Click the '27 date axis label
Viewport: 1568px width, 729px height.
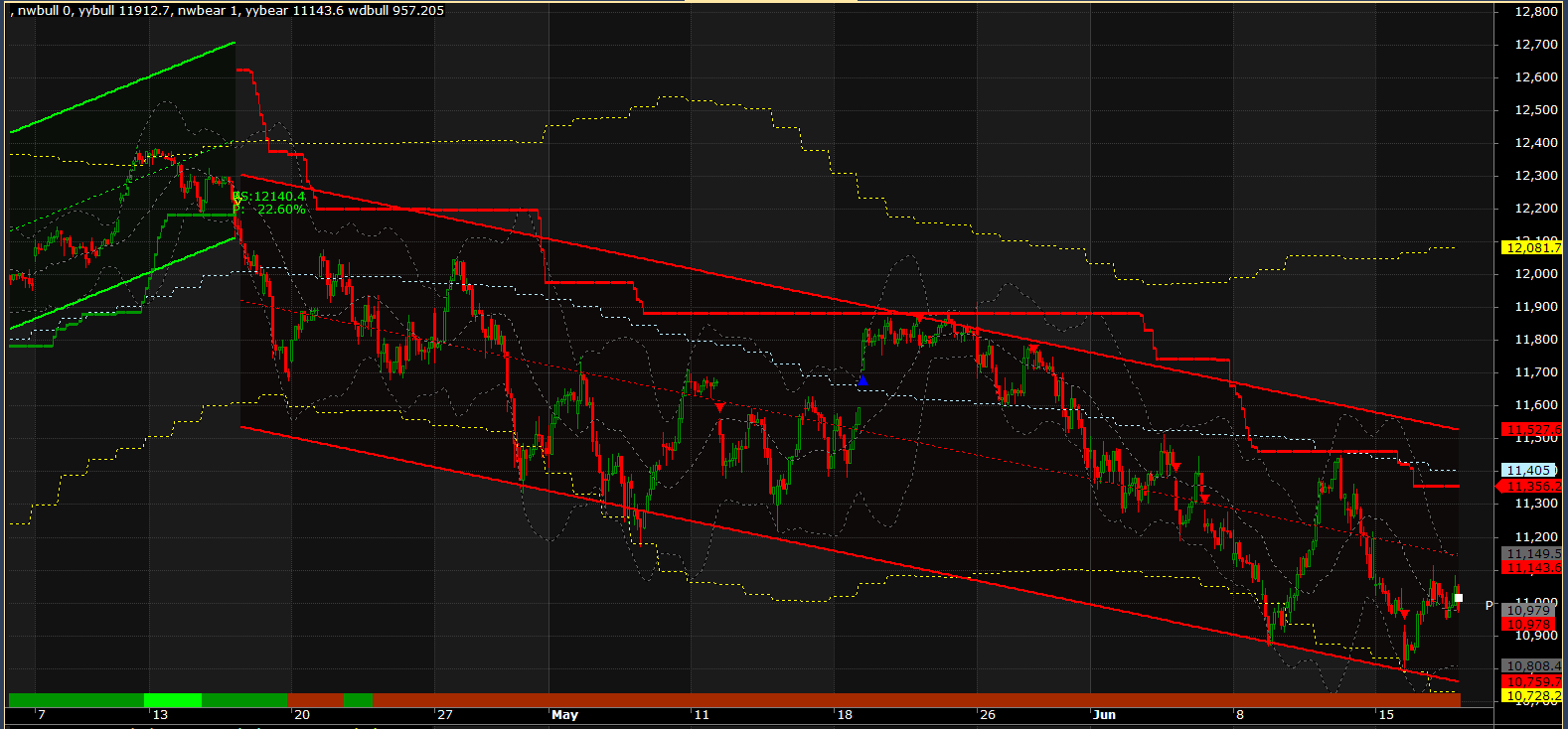pyautogui.click(x=444, y=715)
